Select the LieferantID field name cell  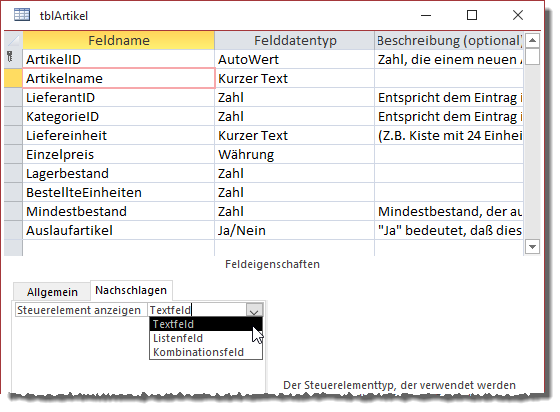pyautogui.click(x=119, y=97)
